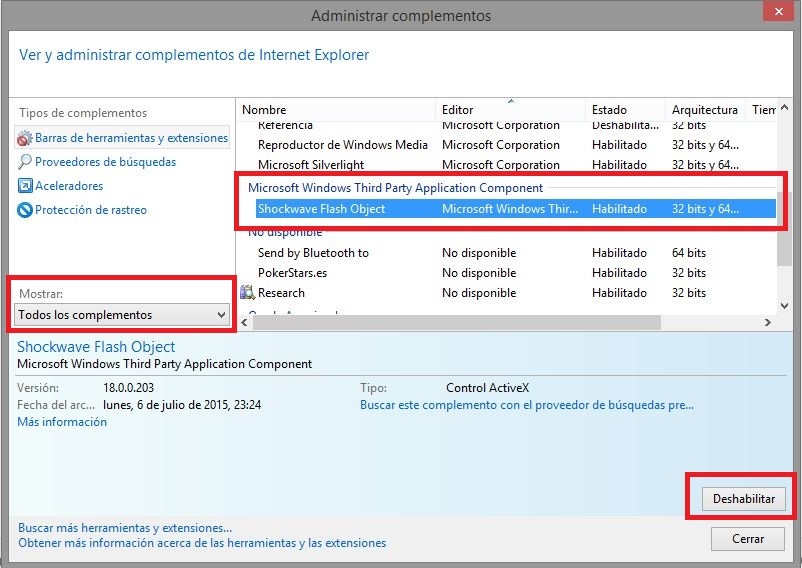The height and width of the screenshot is (568, 802).
Task: Open Proveedores de búsquedas category
Action: click(105, 162)
